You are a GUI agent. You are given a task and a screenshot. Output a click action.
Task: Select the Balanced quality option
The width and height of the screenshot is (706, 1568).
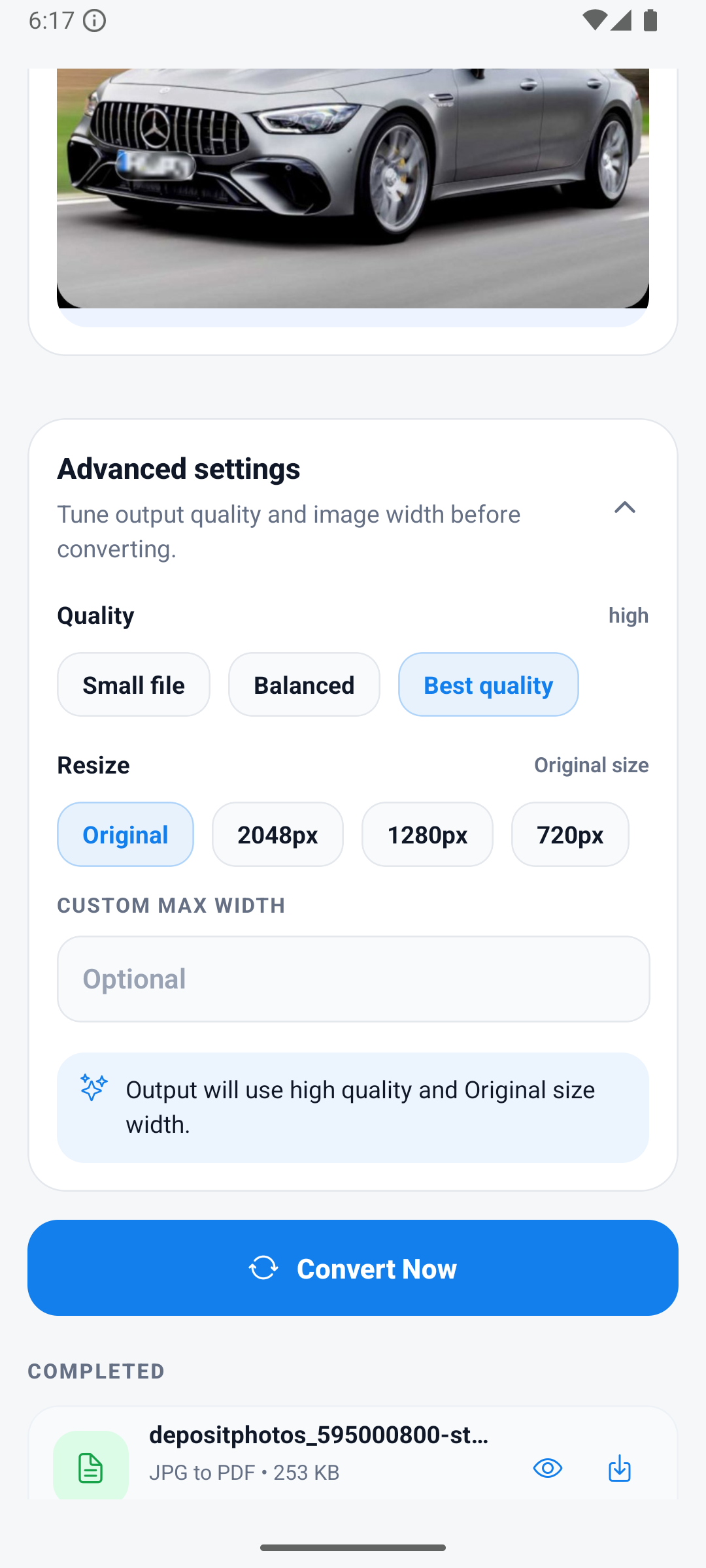(x=303, y=684)
